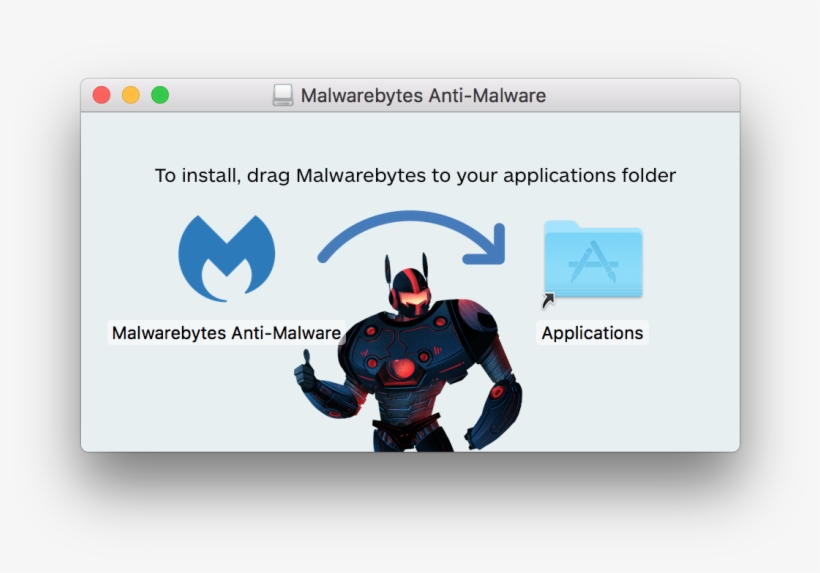
Task: Select the Malwarebytes Anti-Malware app icon
Action: (x=226, y=258)
